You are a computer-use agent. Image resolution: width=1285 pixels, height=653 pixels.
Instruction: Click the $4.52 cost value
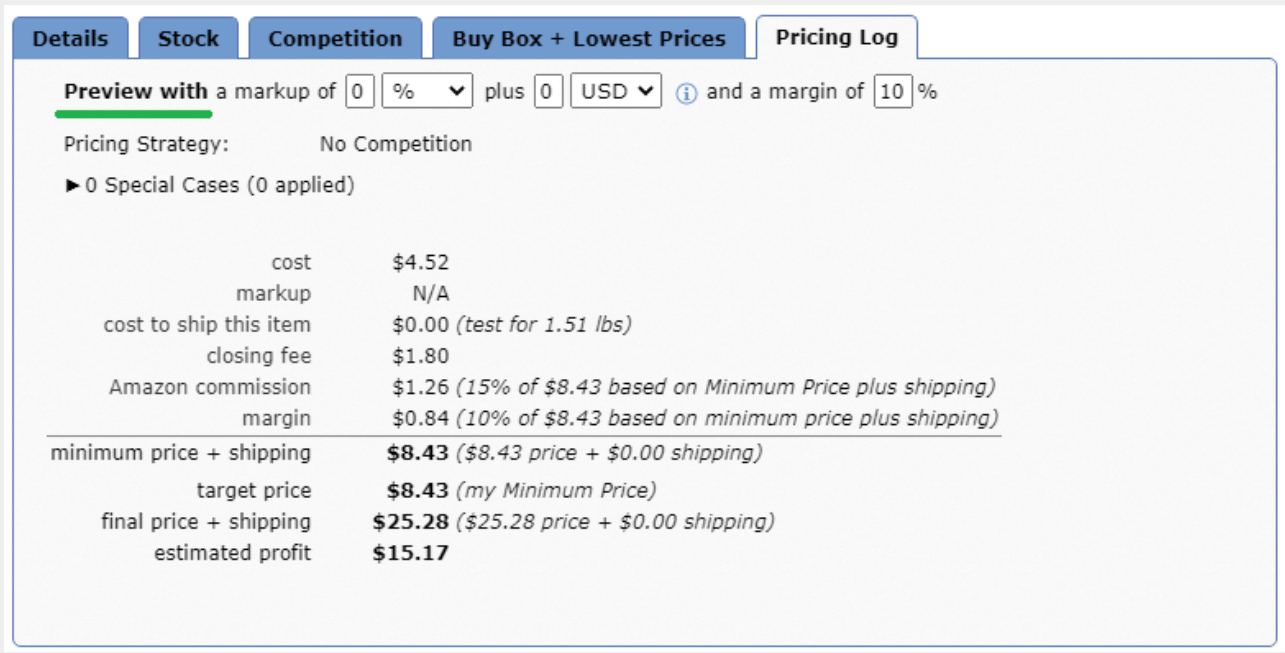(421, 263)
